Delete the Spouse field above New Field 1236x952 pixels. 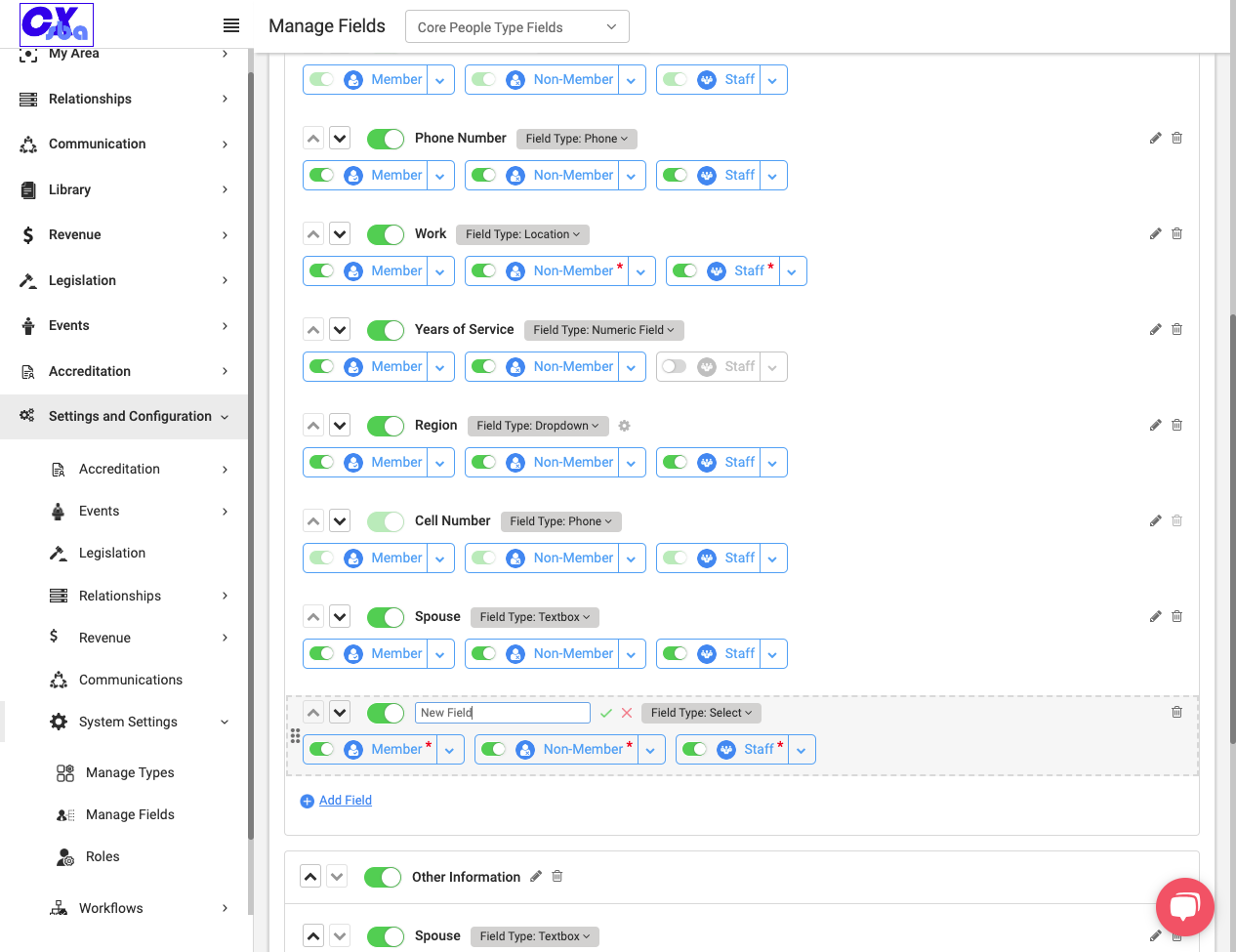tap(1176, 616)
